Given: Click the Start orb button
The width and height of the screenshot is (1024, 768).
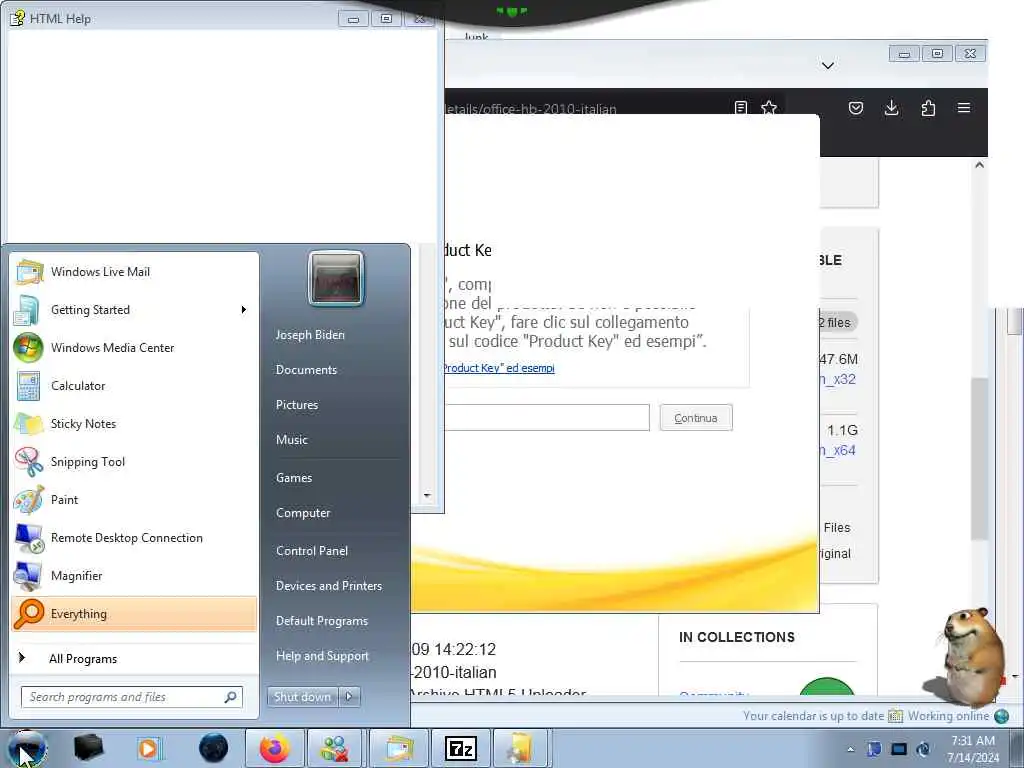Looking at the screenshot, I should point(27,748).
